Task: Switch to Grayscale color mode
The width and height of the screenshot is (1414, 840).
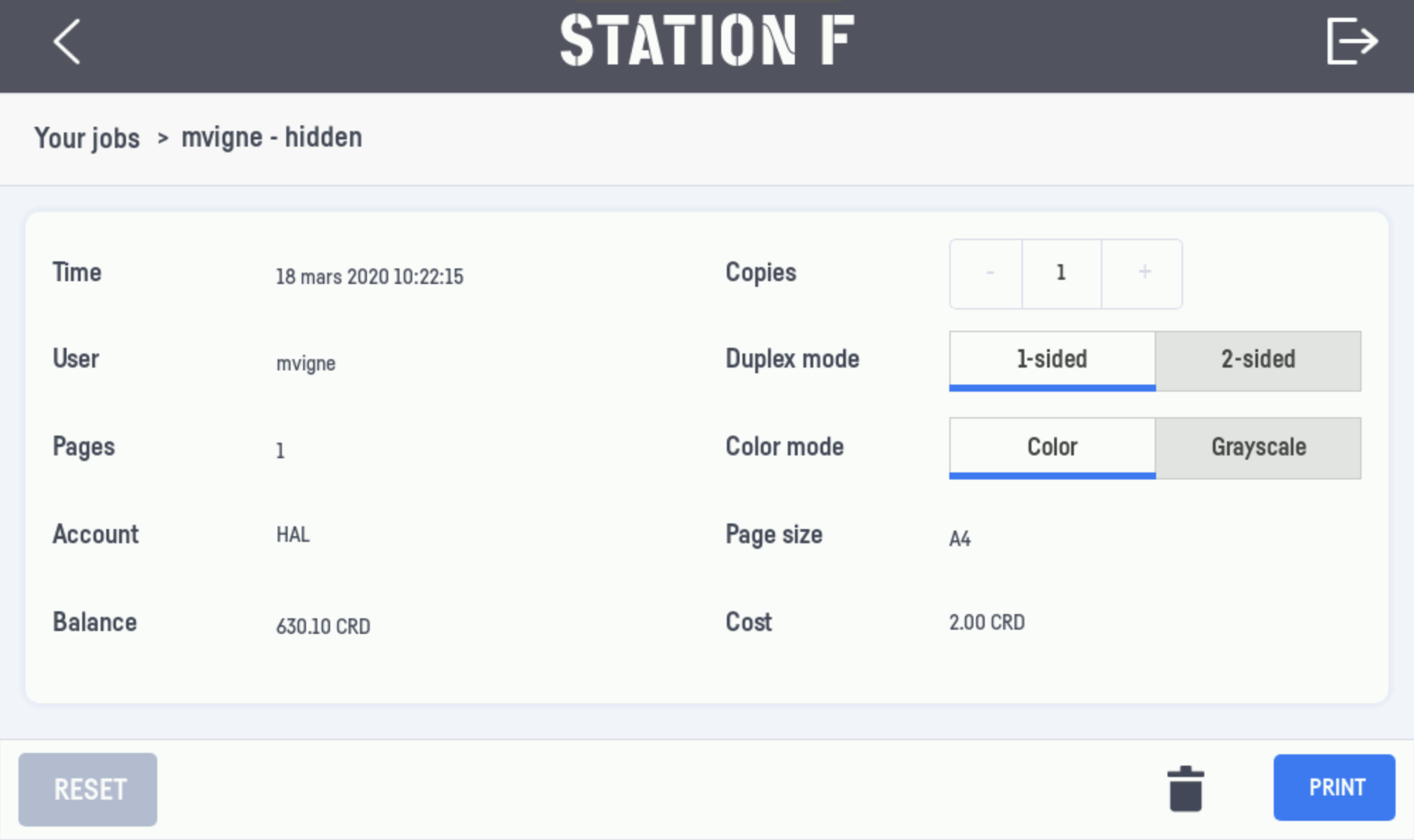Action: [1258, 448]
